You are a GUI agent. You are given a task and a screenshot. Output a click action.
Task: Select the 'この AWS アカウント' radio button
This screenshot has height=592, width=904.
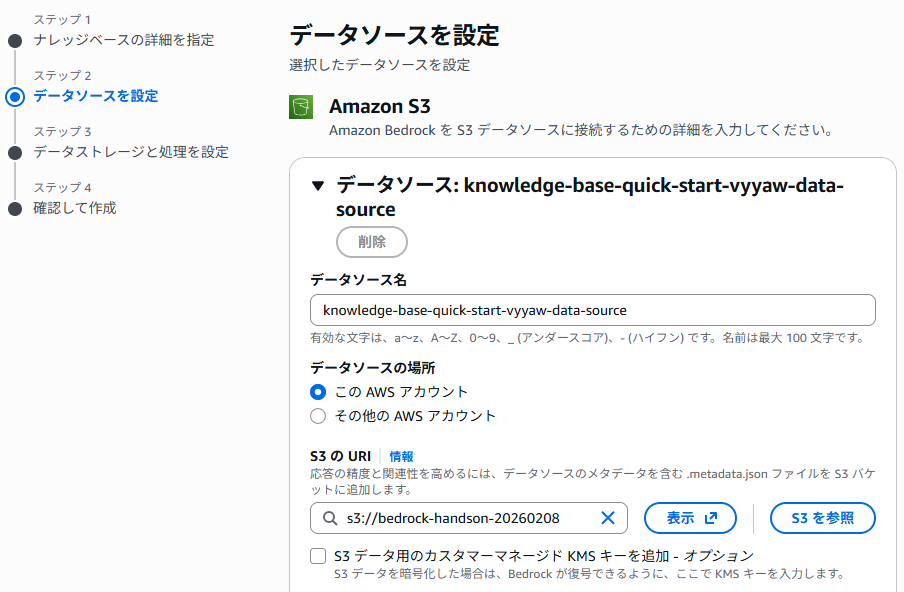318,392
